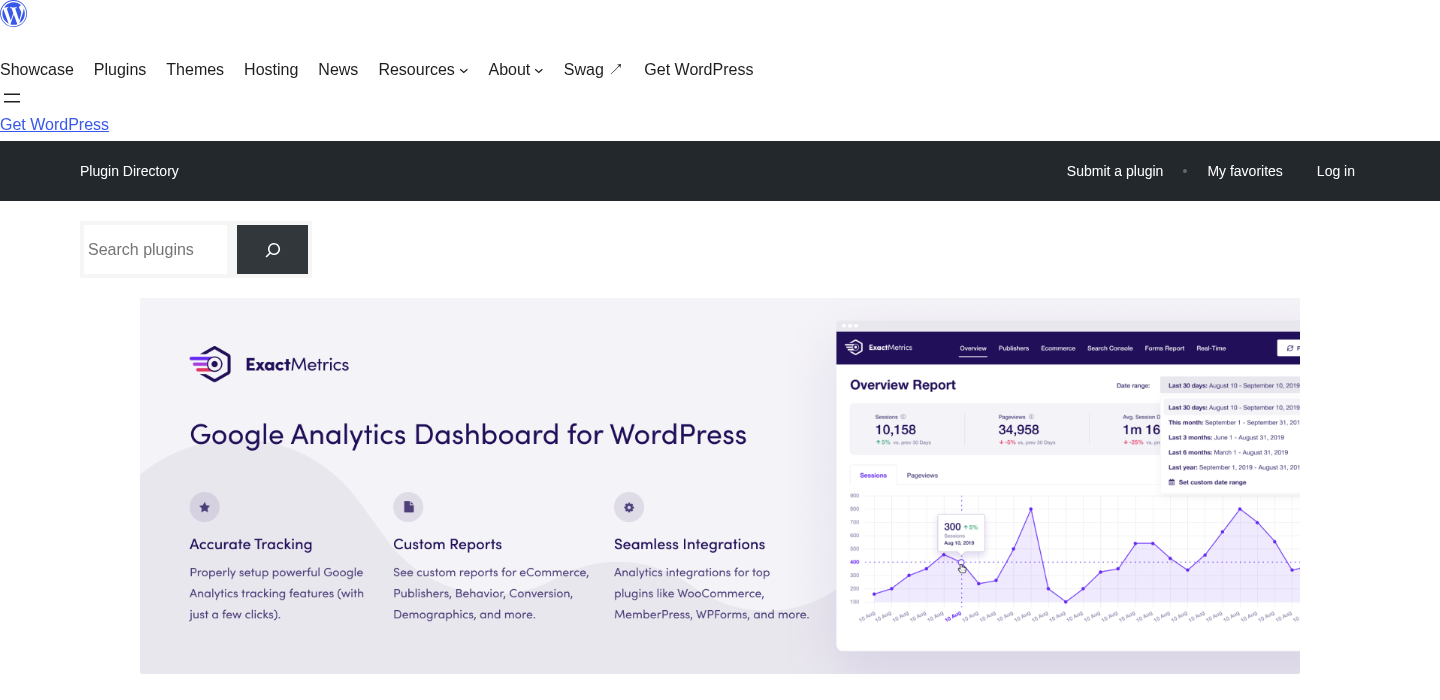The width and height of the screenshot is (1440, 700).
Task: Click the Real-Time tab in preview
Action: click(x=1211, y=348)
